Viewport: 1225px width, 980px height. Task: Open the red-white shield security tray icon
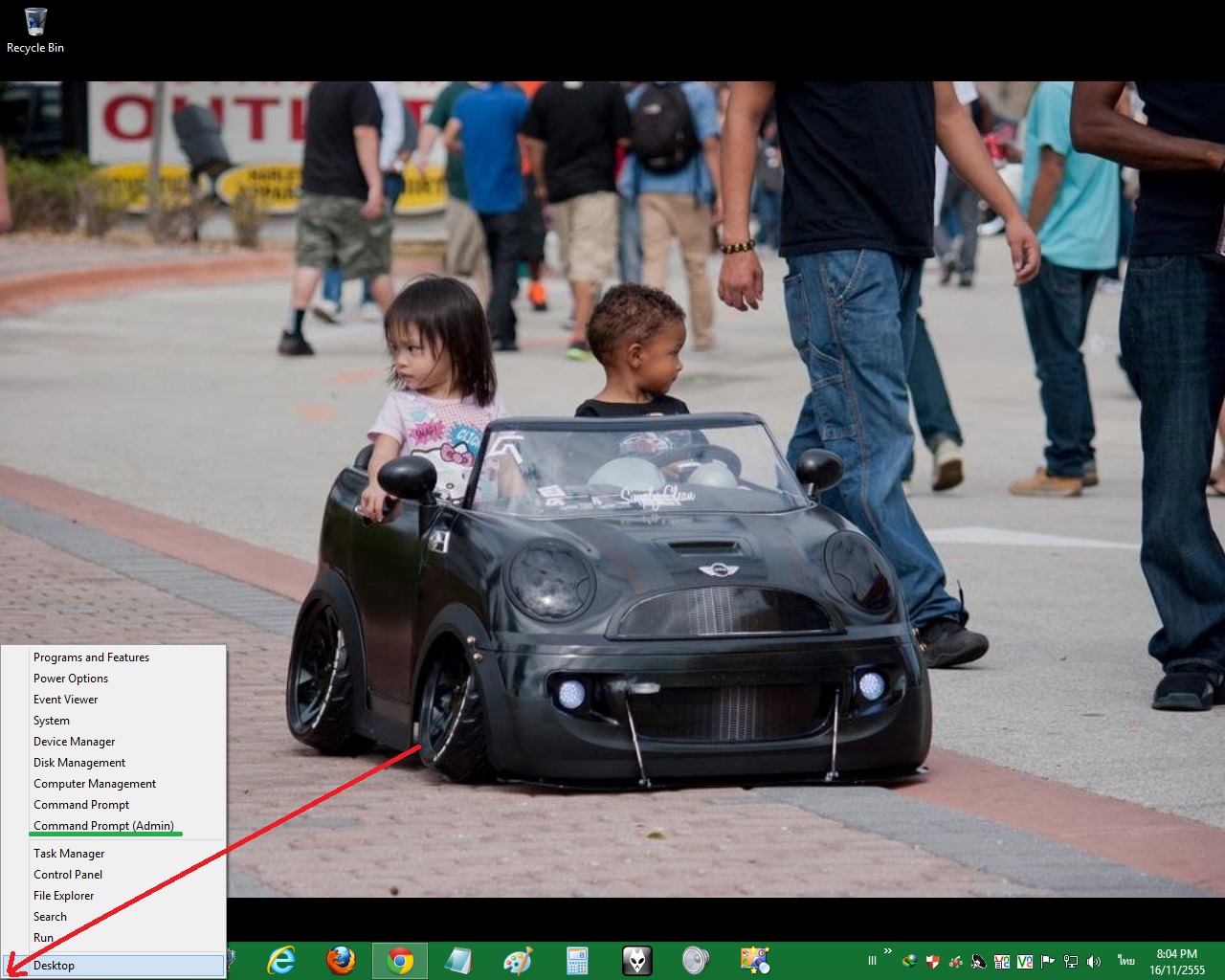coord(932,961)
